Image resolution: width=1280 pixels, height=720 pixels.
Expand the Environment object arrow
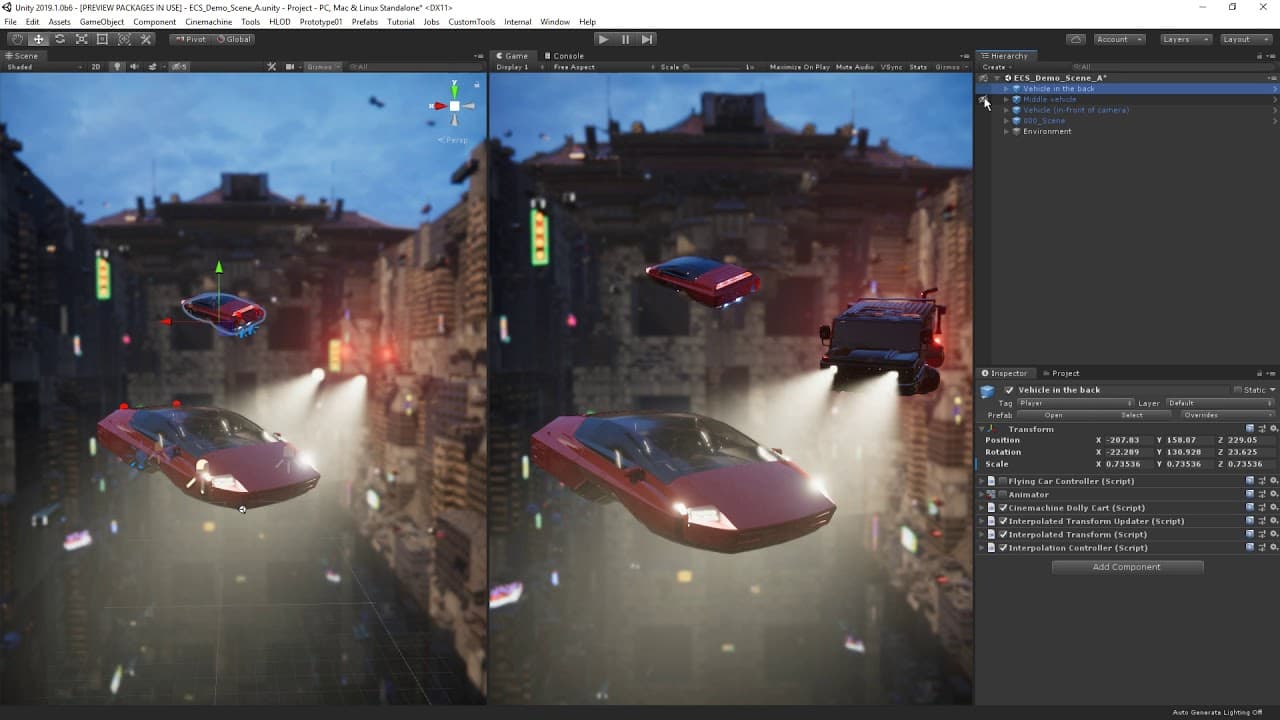click(1006, 131)
